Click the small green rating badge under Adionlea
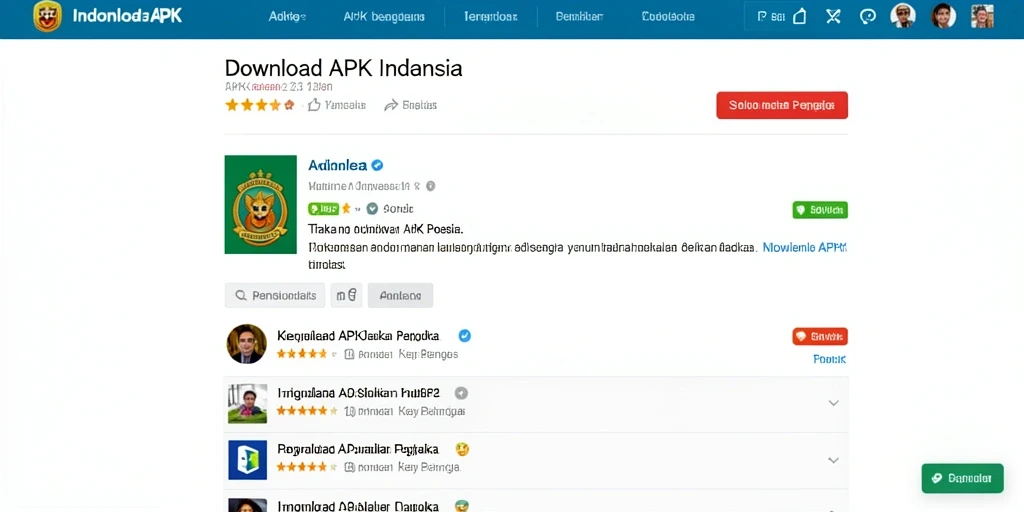Screen dimensions: 1024x512 click(x=323, y=209)
